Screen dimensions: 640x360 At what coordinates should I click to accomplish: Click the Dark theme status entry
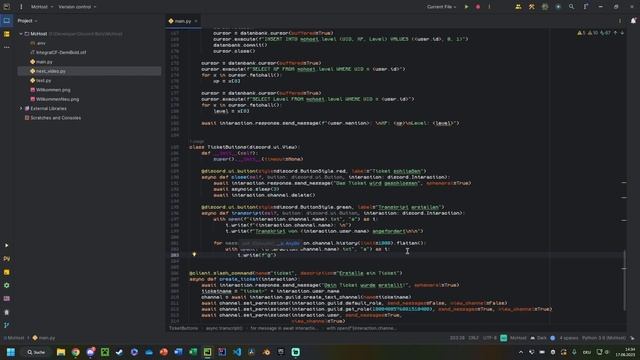click(x=538, y=338)
